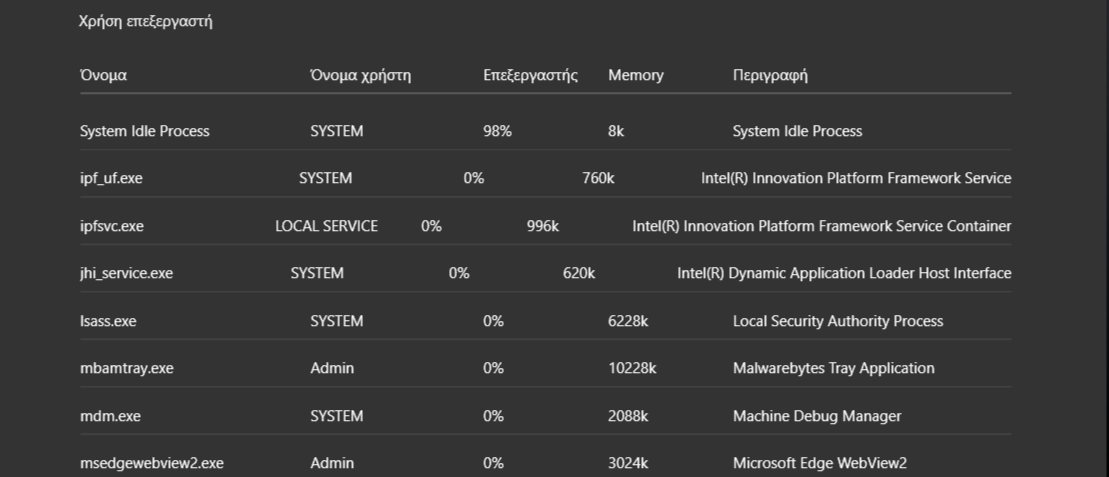The width and height of the screenshot is (1109, 477).
Task: Click the Περιγραφή column header
Action: (770, 75)
